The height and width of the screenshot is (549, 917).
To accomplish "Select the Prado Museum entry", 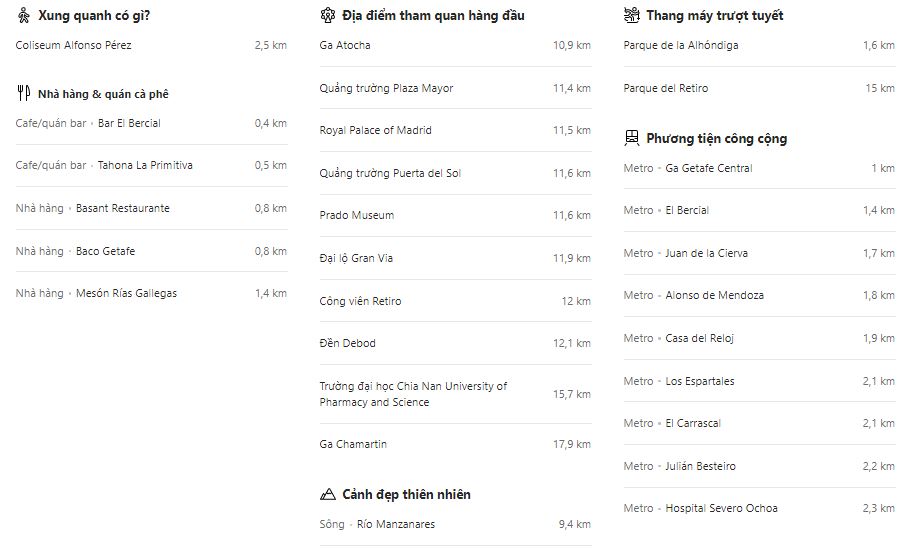I will 357,215.
